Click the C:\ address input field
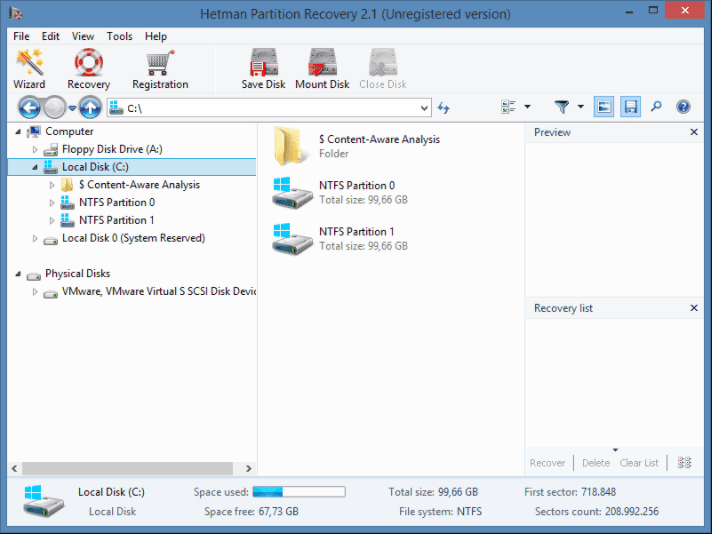The image size is (712, 534). 271,108
